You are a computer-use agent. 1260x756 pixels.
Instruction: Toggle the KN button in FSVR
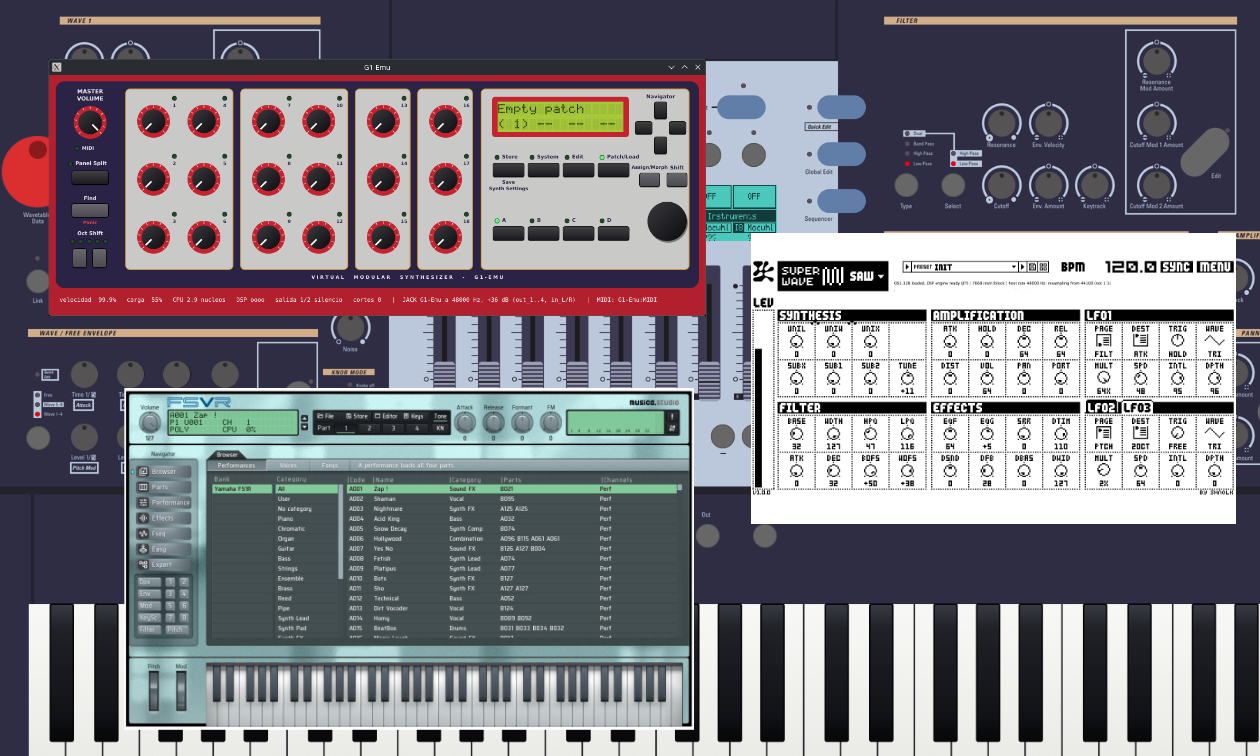440,428
